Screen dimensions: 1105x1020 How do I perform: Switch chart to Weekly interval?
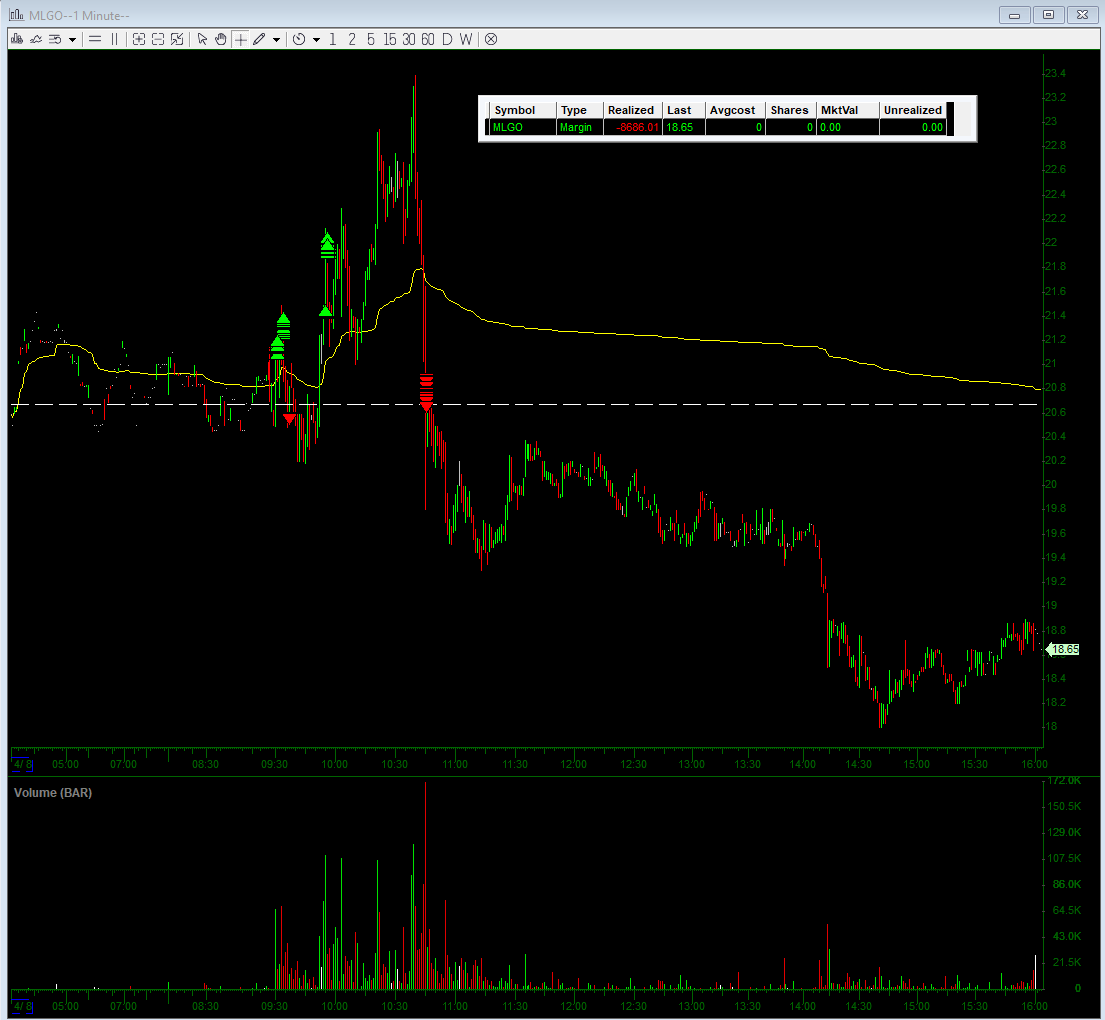pyautogui.click(x=466, y=39)
